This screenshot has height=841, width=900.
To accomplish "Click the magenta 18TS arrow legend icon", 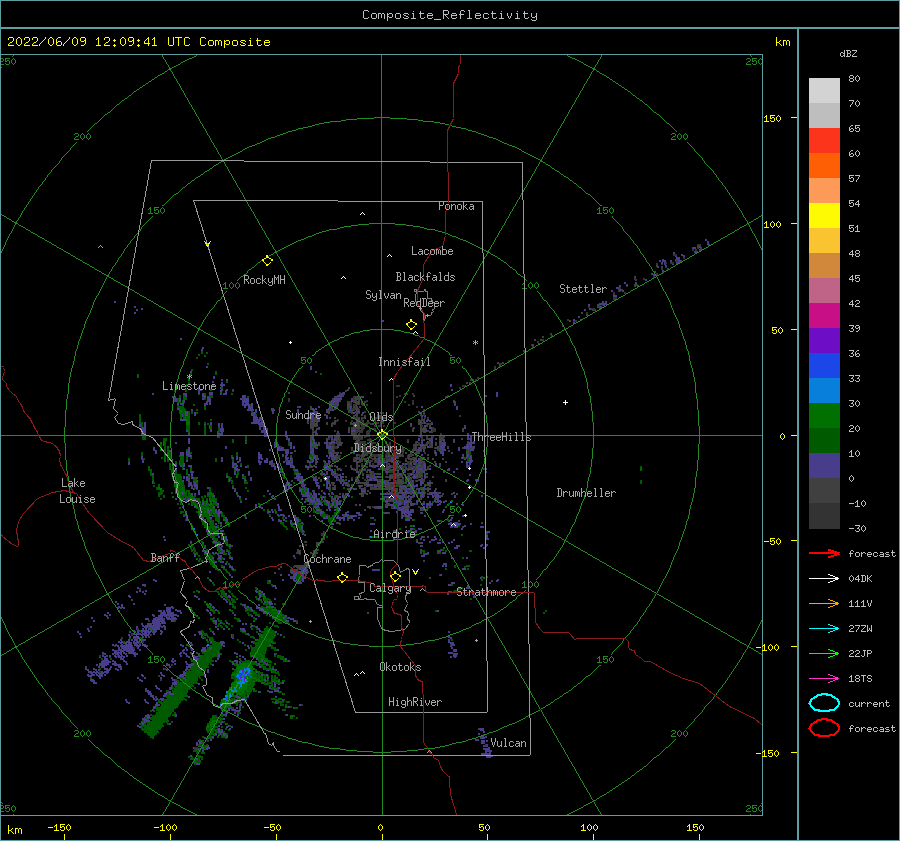I will click(x=824, y=679).
